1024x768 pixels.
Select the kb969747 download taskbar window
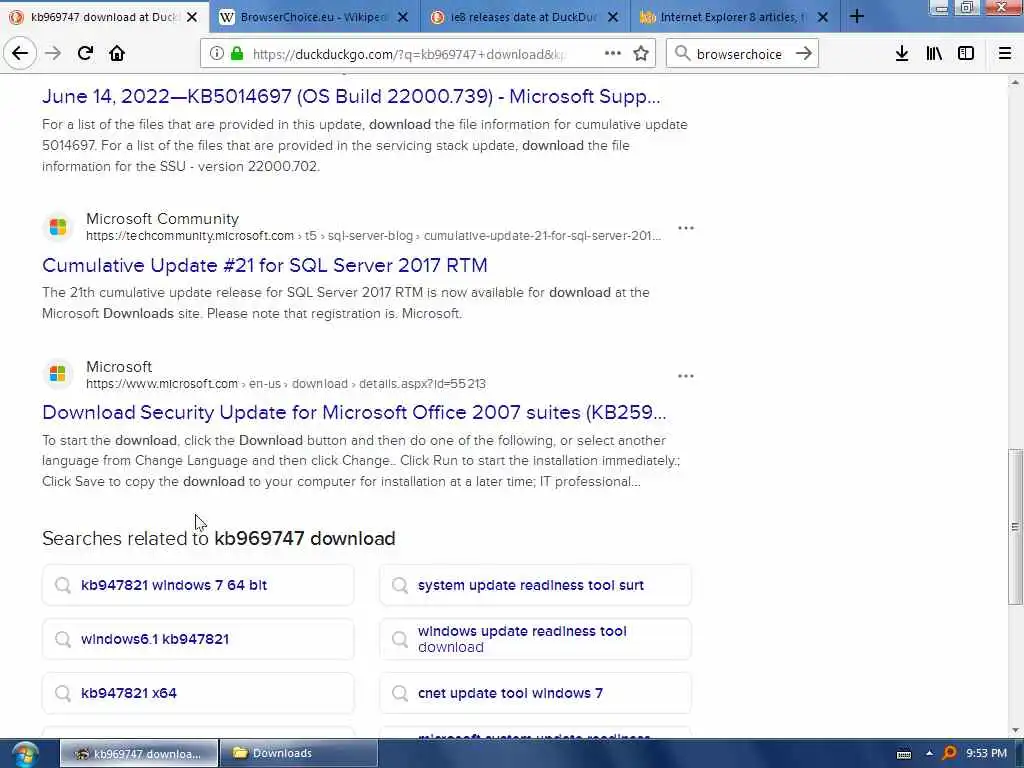click(x=139, y=754)
